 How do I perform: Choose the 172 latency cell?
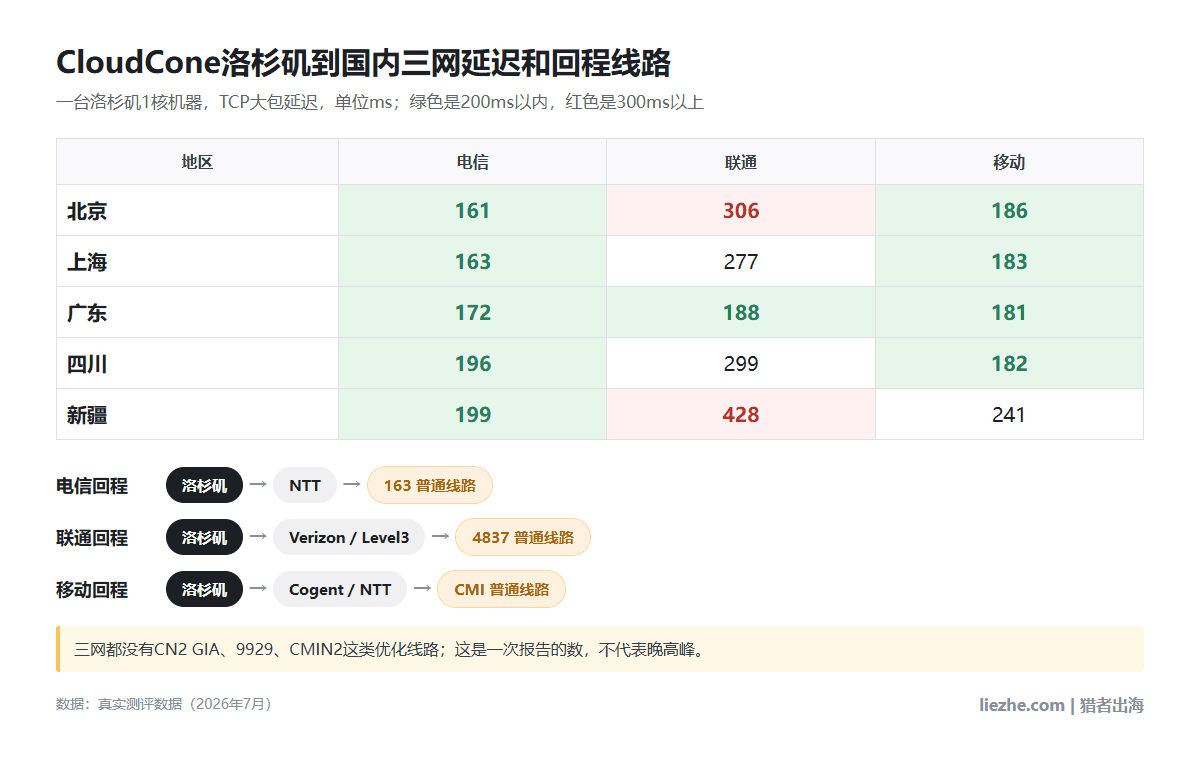473,313
